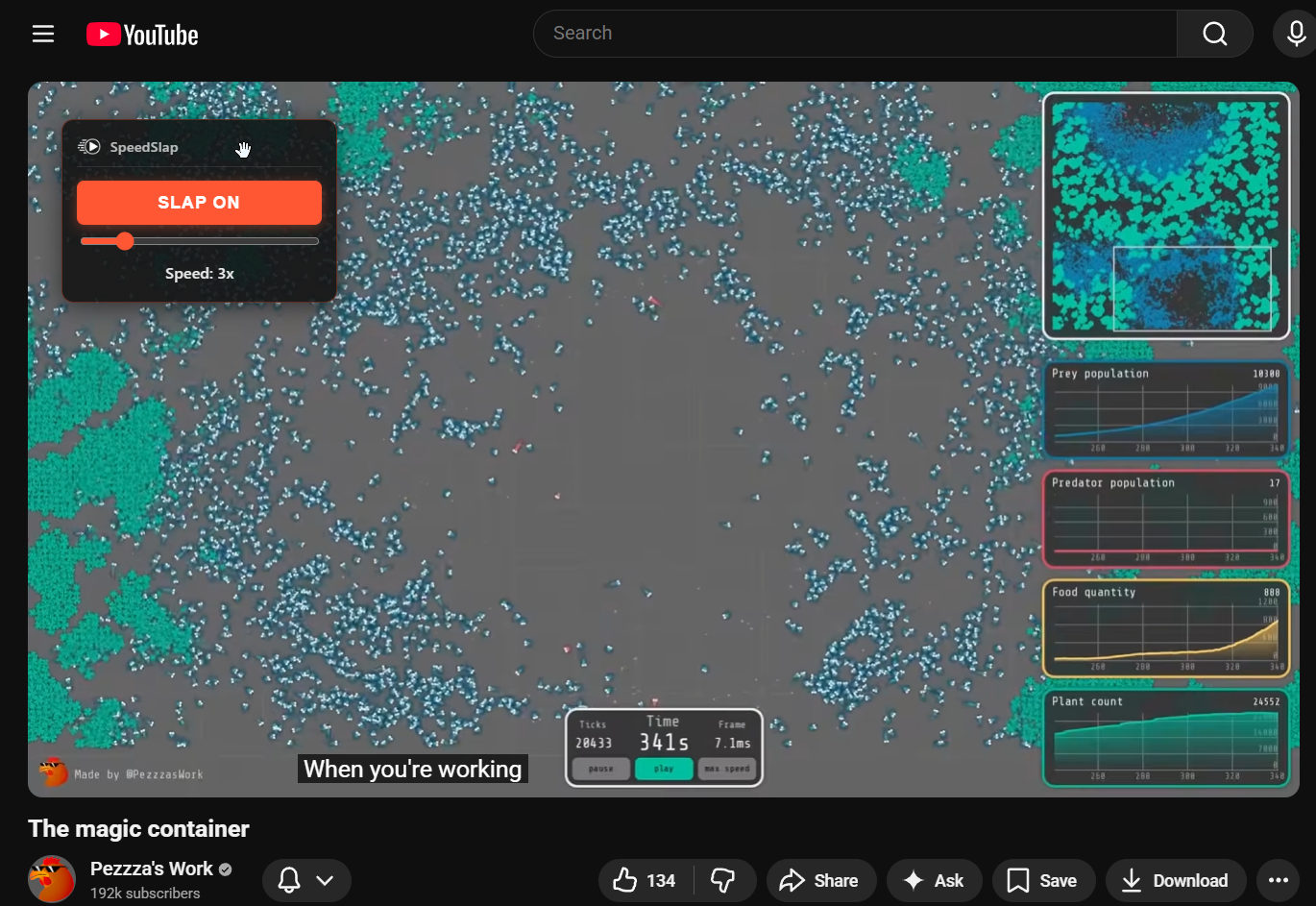Open the Pezzza's Work channel page
The width and height of the screenshot is (1316, 906).
pos(152,868)
